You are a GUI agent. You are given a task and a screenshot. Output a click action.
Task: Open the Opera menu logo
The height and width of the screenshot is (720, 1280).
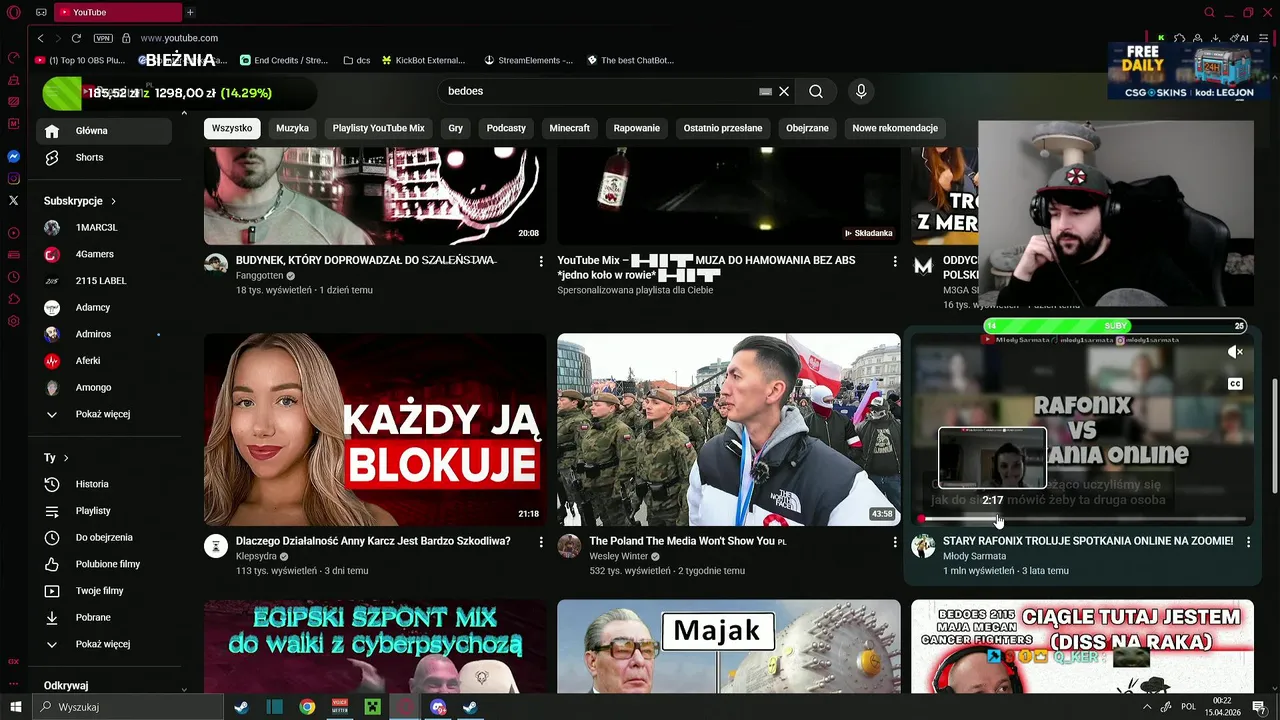pos(14,12)
